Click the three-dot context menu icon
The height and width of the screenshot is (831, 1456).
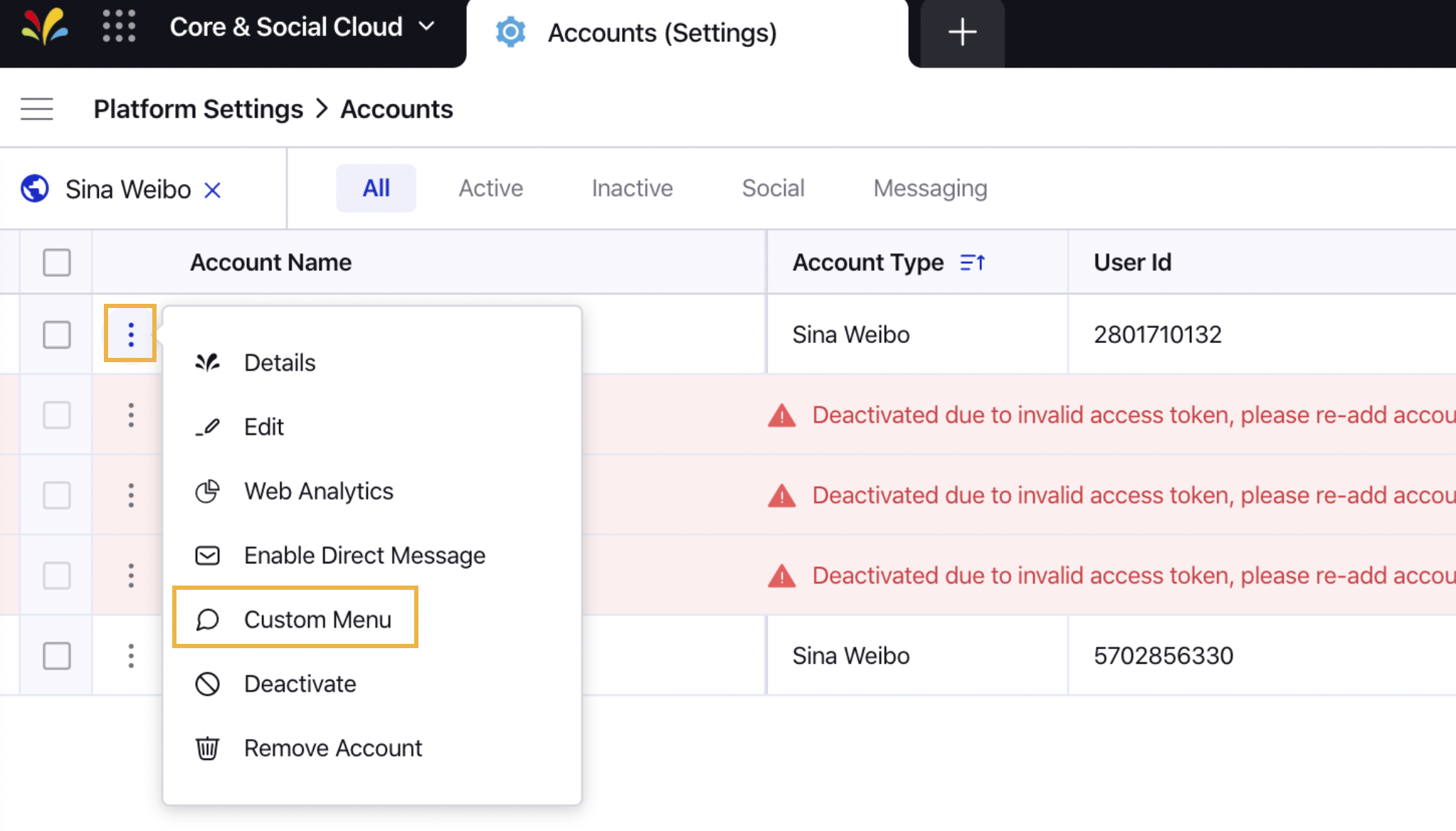tap(130, 333)
